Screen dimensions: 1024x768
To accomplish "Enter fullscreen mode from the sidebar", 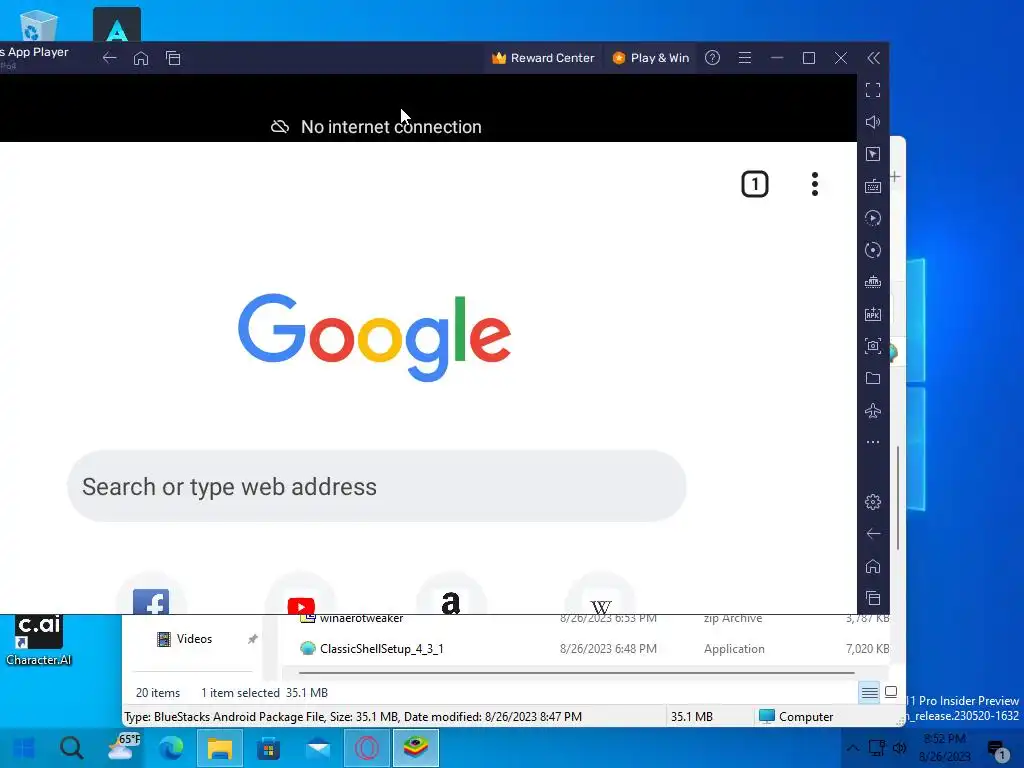I will (873, 89).
